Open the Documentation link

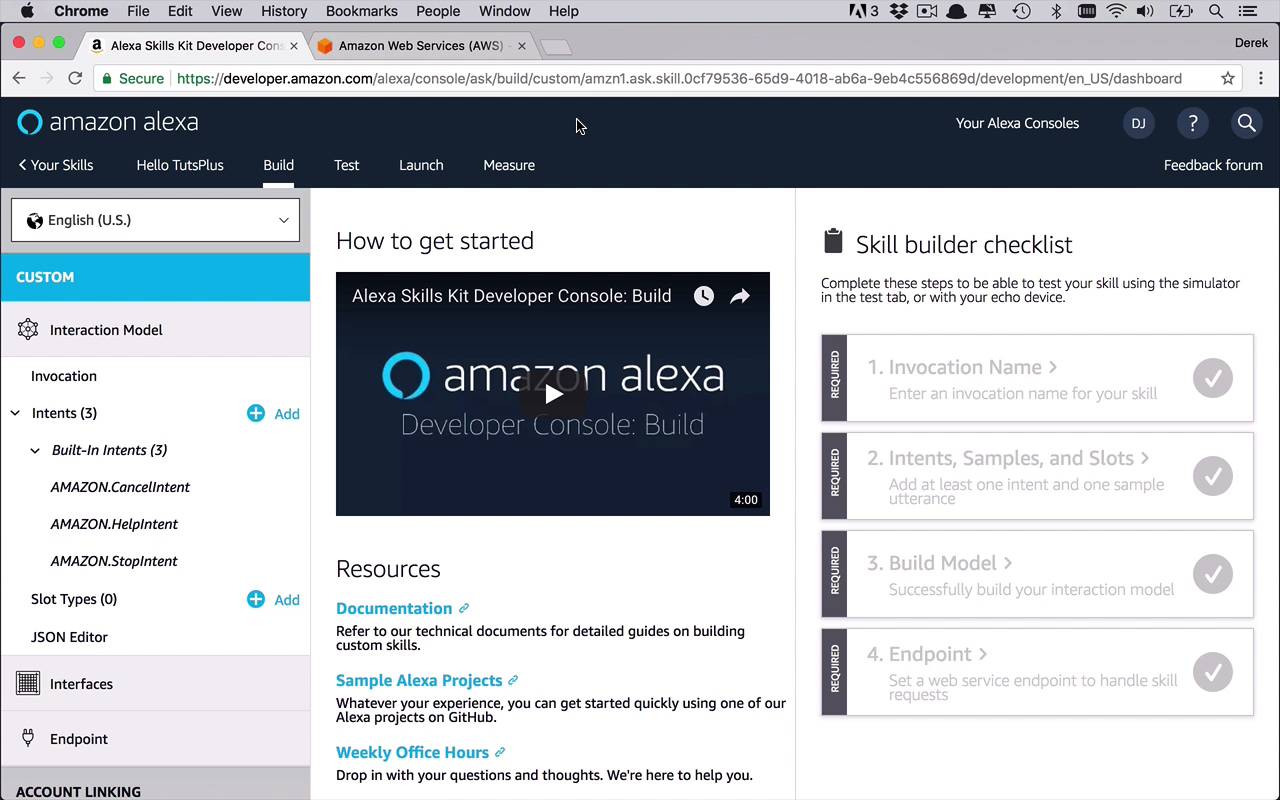coord(394,608)
